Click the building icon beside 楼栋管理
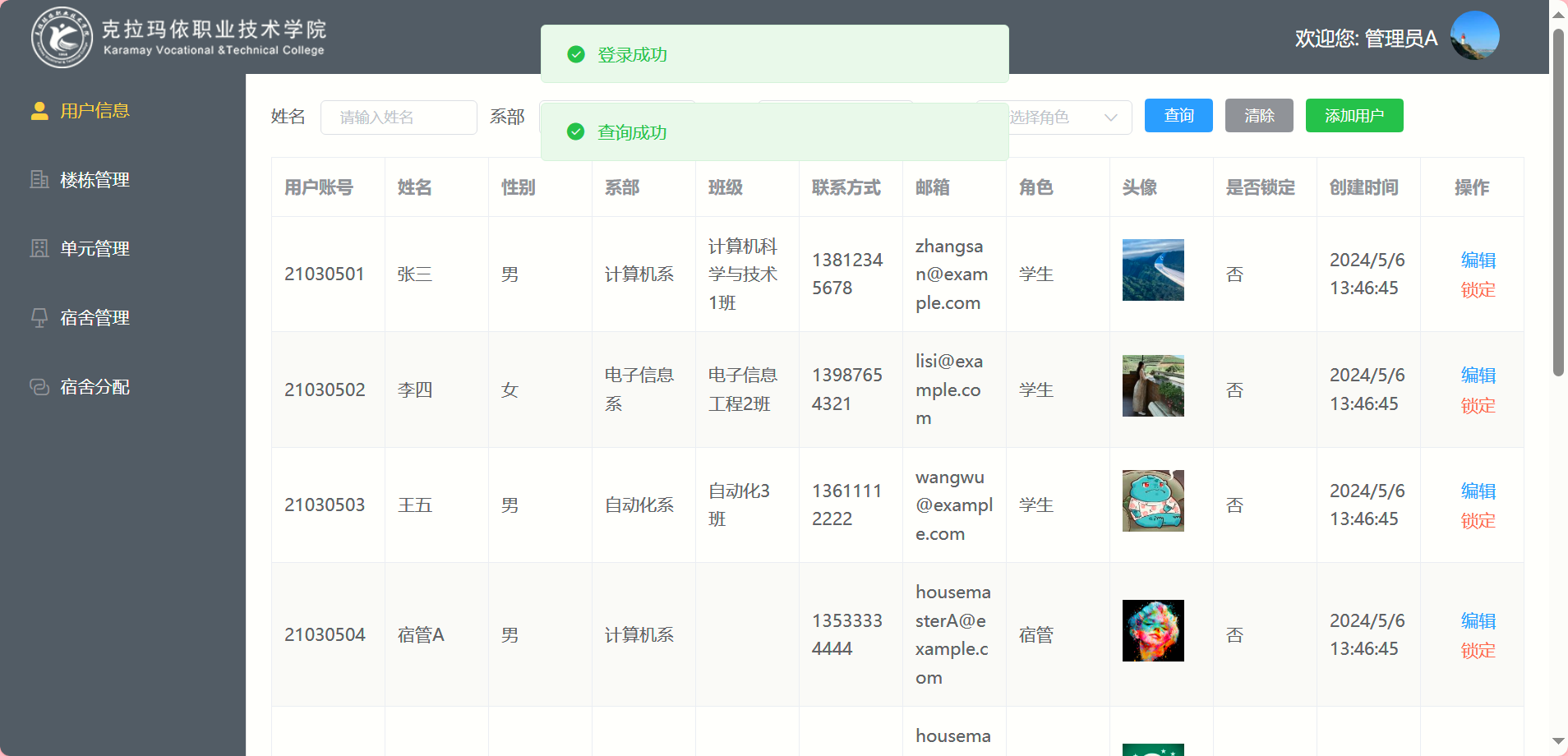This screenshot has width=1568, height=756. click(x=39, y=180)
